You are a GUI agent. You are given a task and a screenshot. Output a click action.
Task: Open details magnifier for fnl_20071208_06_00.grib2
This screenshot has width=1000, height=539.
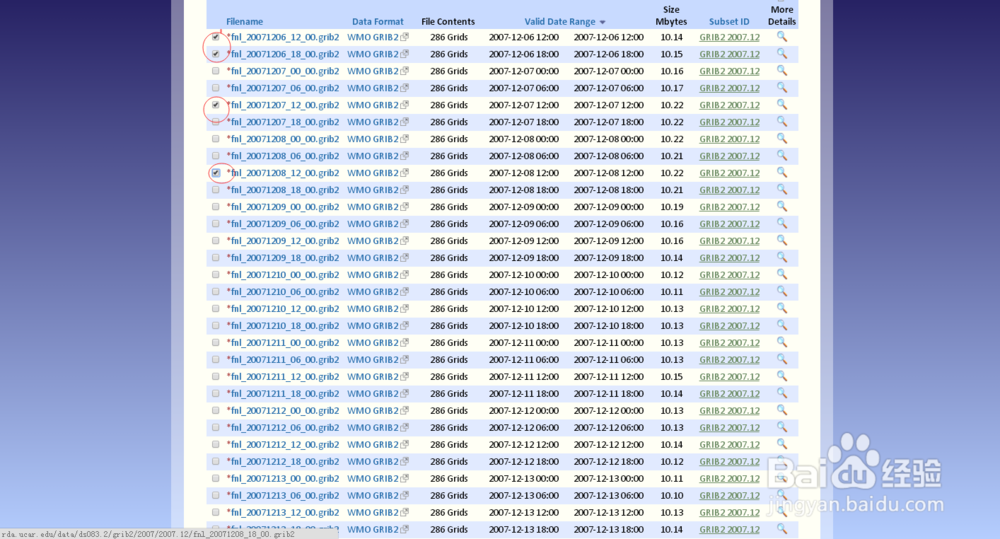(782, 156)
